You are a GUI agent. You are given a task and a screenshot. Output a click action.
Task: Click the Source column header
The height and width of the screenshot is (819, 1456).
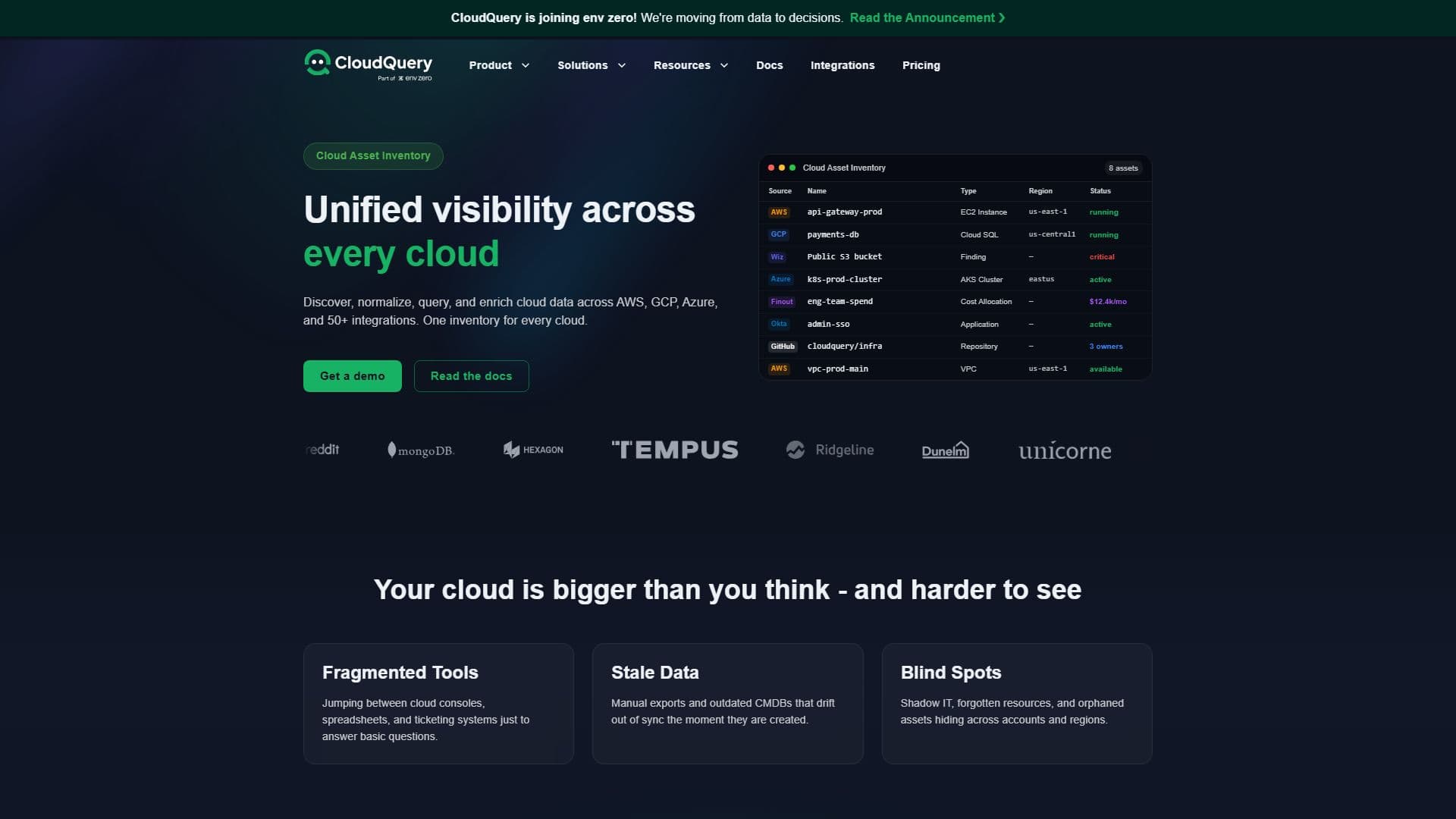[780, 191]
